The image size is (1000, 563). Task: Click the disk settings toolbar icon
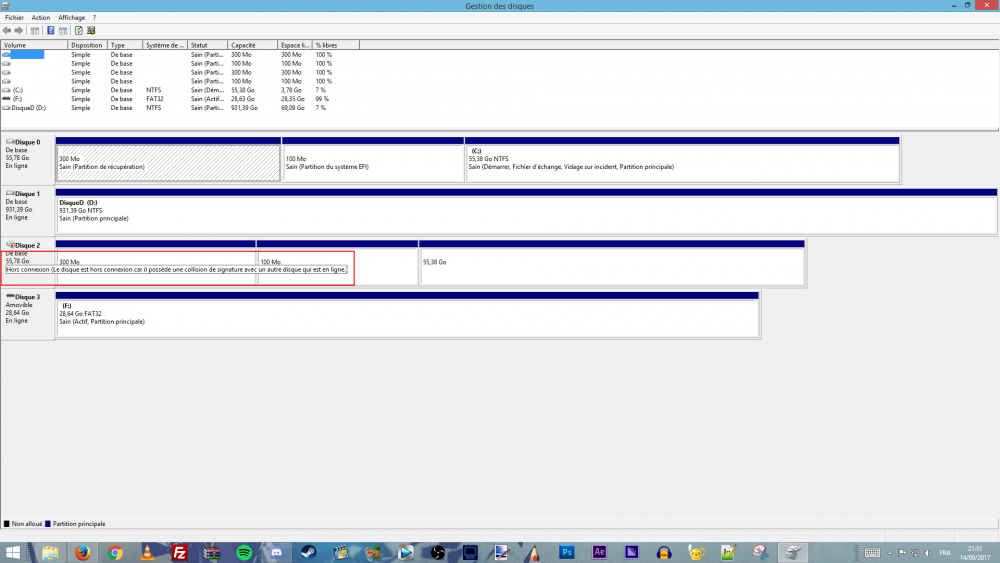pos(91,31)
